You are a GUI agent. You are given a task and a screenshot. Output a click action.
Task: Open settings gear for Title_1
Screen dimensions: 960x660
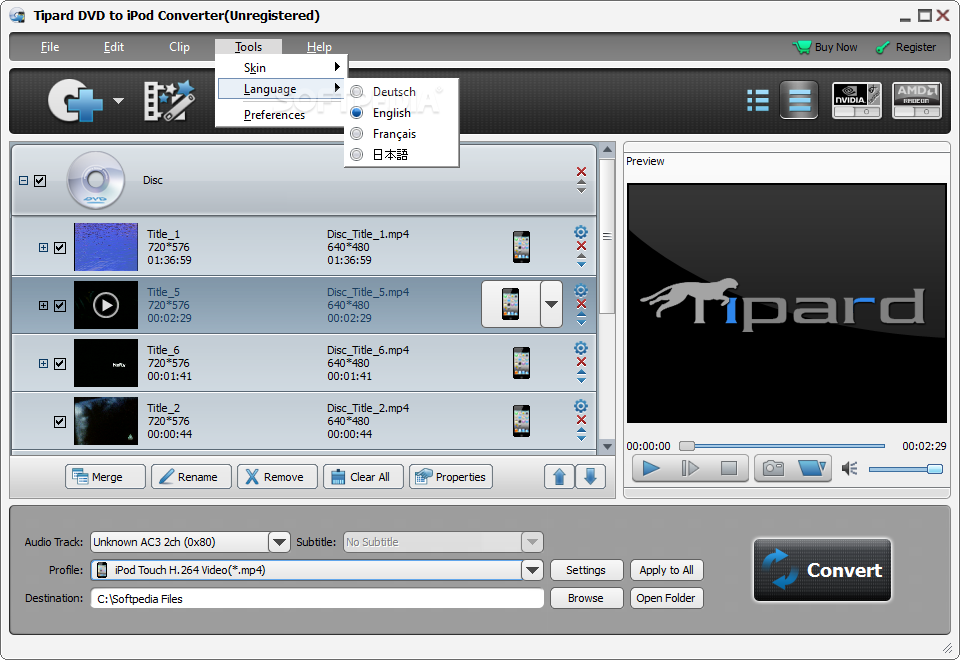(580, 232)
